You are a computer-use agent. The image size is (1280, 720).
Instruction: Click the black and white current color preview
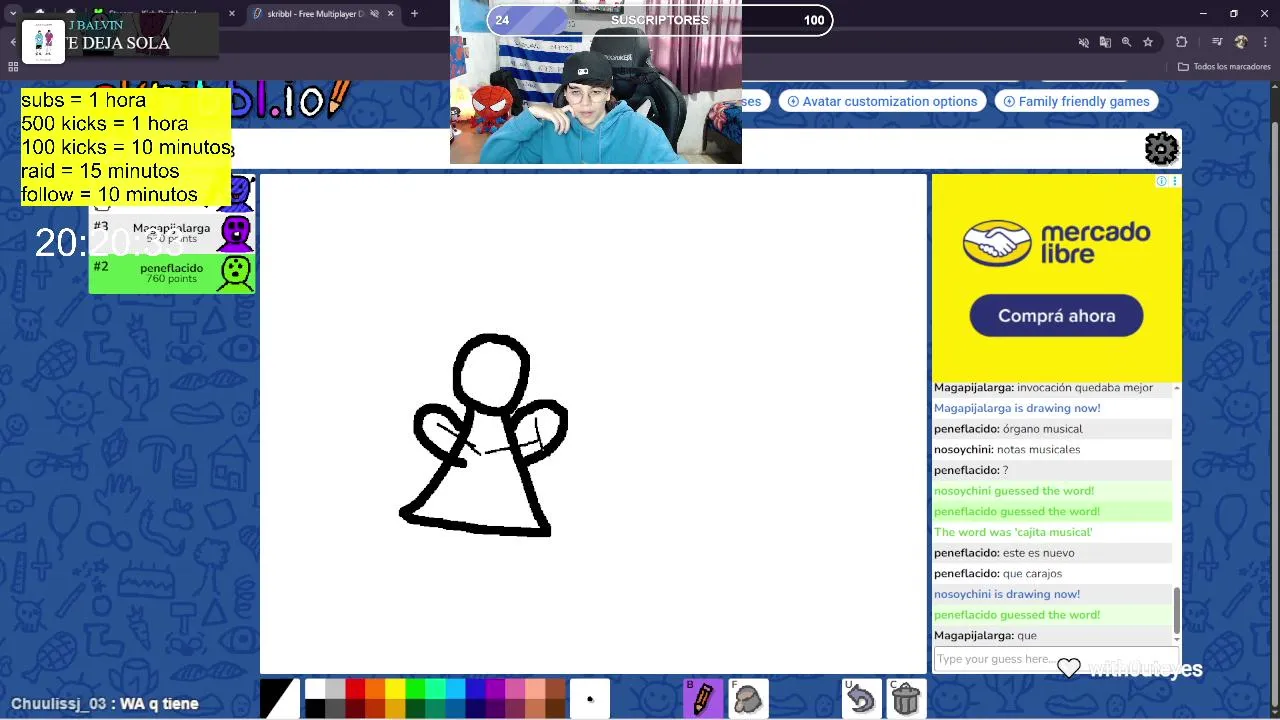click(x=280, y=698)
